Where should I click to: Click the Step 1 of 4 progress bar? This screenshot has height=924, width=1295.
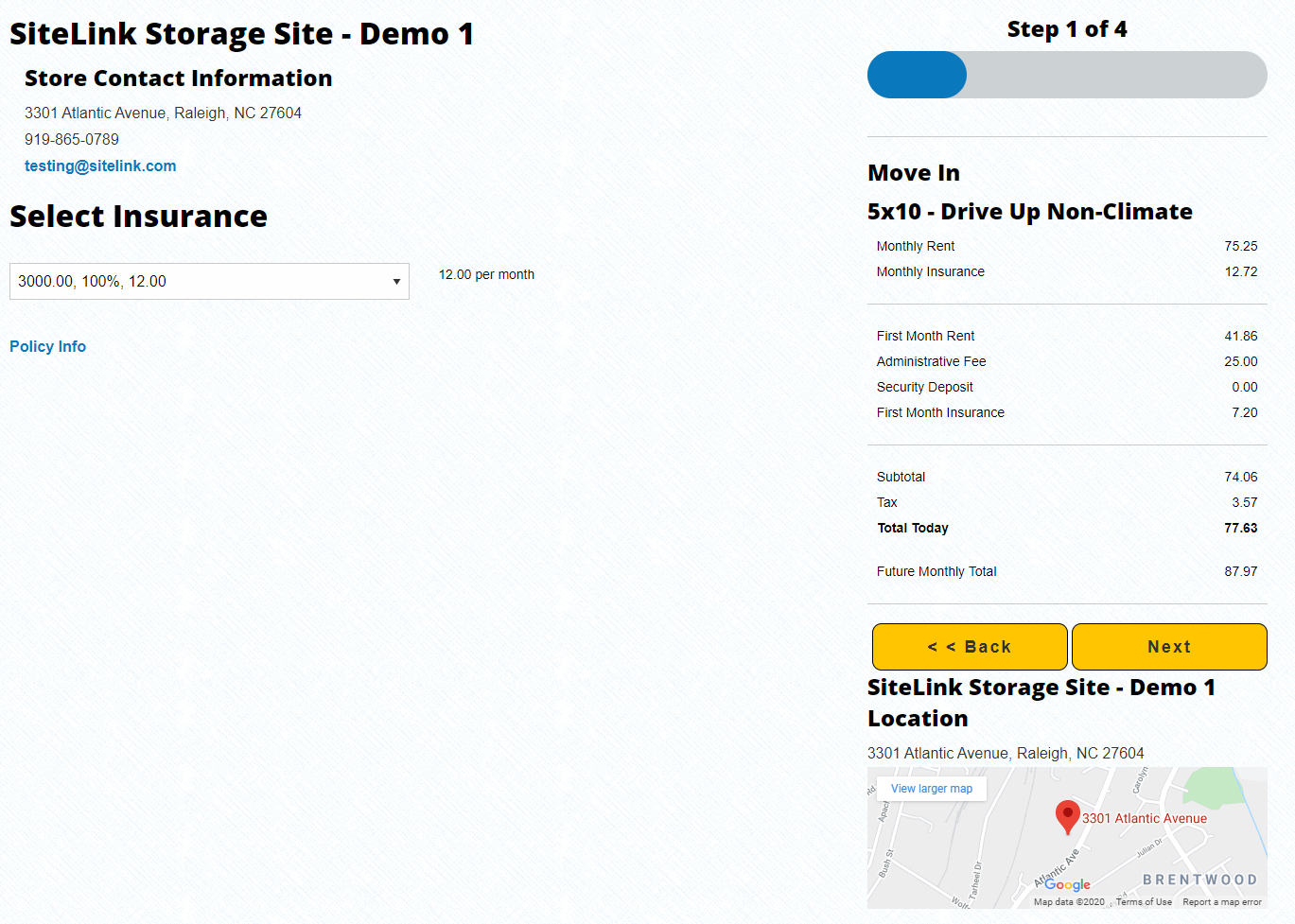tap(1067, 75)
